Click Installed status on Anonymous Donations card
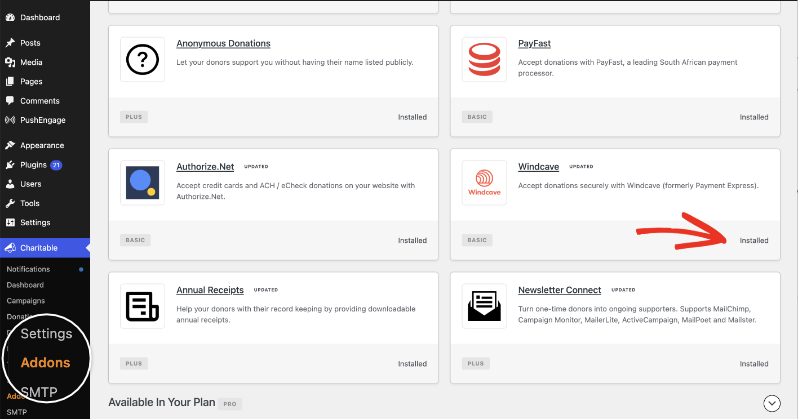This screenshot has width=798, height=419. (x=412, y=117)
